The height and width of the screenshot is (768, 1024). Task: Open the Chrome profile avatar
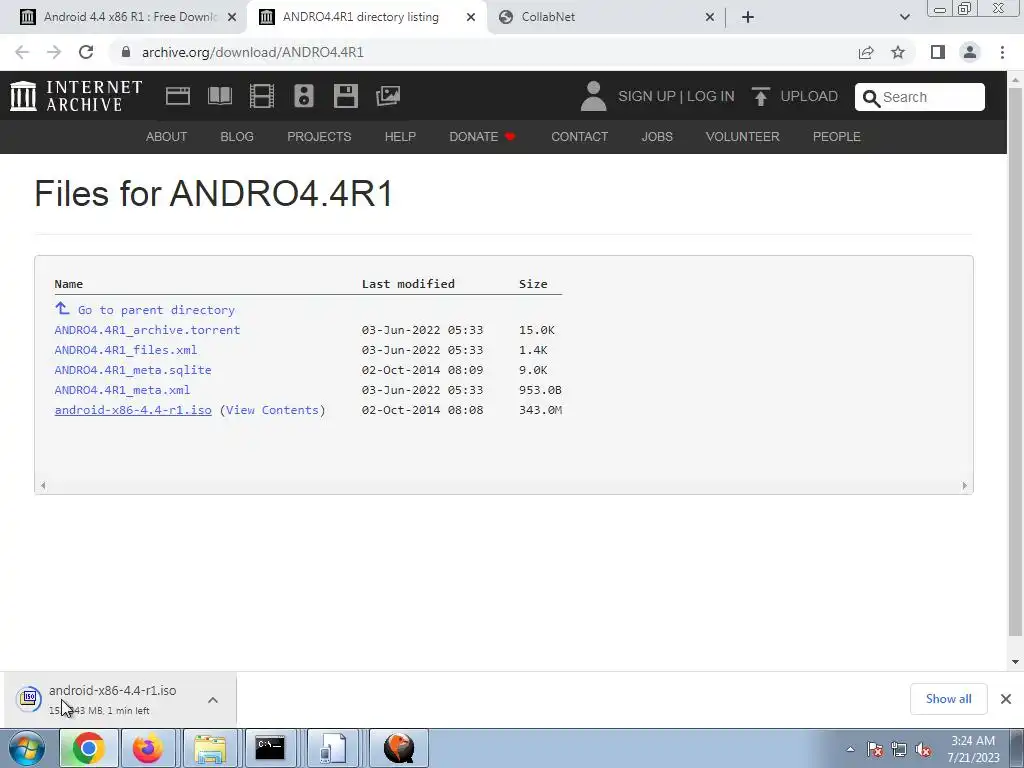pos(970,52)
